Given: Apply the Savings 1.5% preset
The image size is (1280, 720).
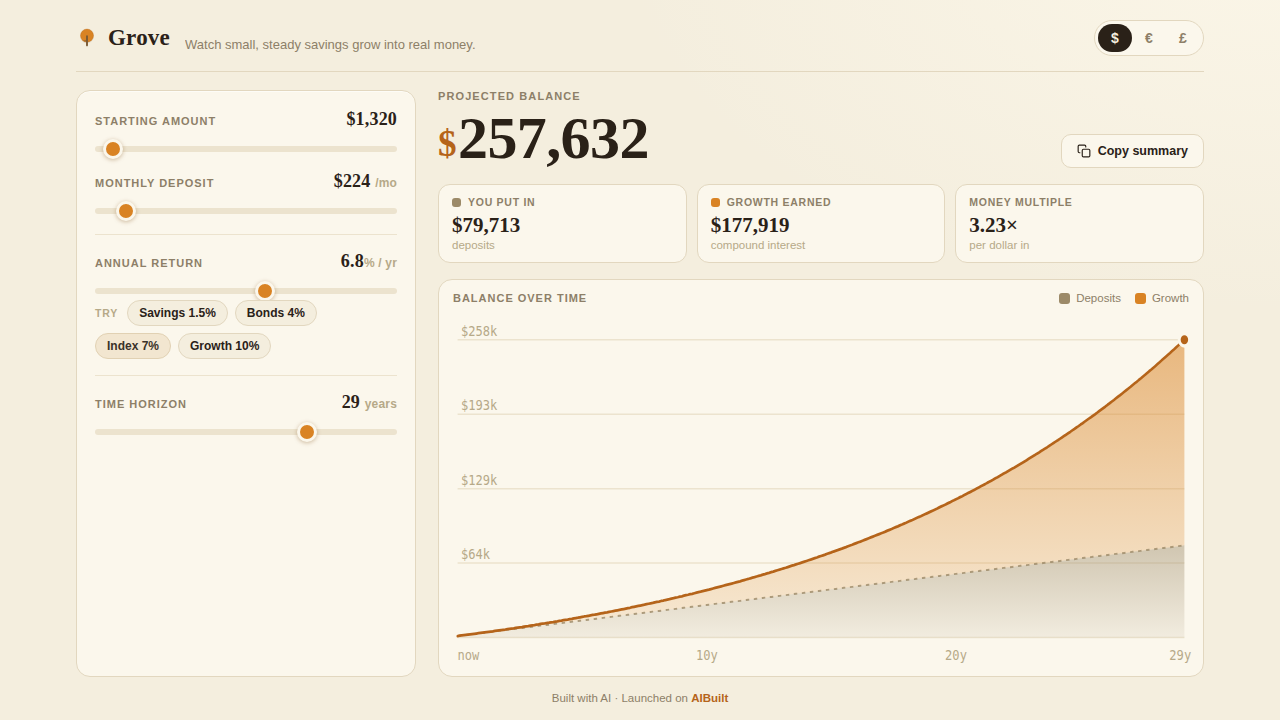Looking at the screenshot, I should point(178,313).
